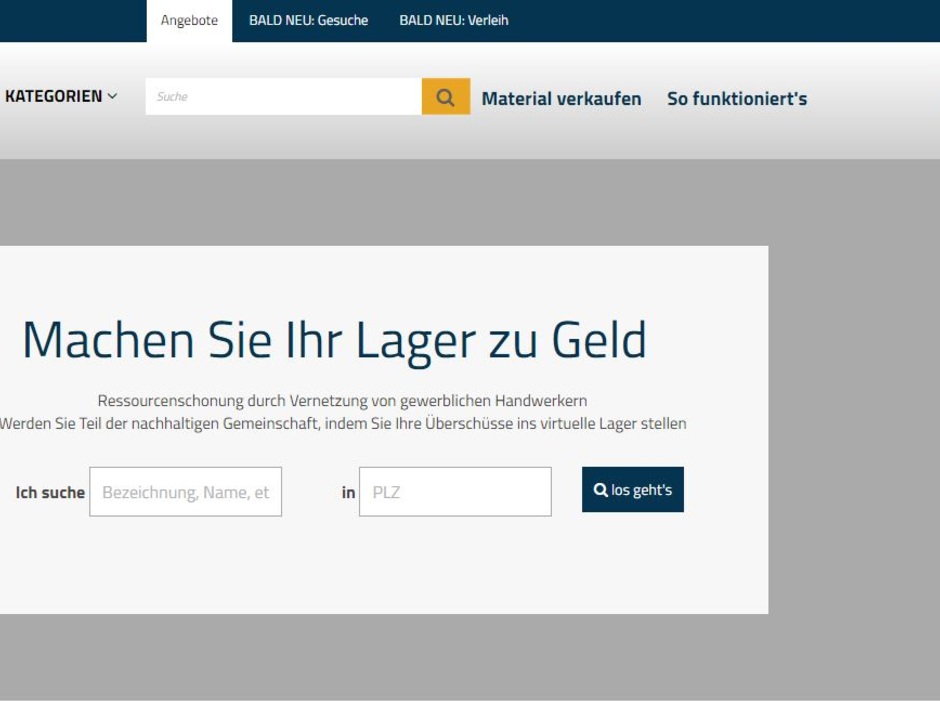Screen dimensions: 940x705
Task: Open the 'BALD NEU: Gesuche' tab
Action: 311,19
